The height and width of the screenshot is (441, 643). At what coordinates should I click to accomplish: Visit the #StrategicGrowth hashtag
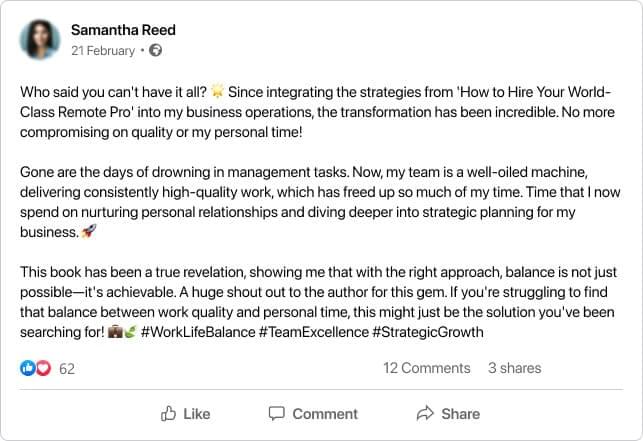[427, 331]
